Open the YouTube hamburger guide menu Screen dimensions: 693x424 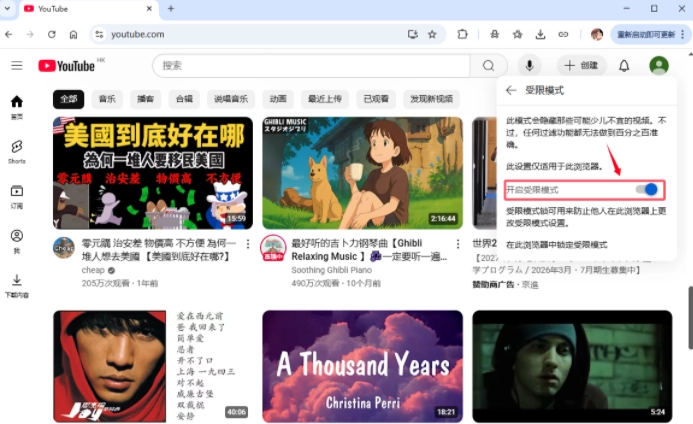pyautogui.click(x=17, y=66)
